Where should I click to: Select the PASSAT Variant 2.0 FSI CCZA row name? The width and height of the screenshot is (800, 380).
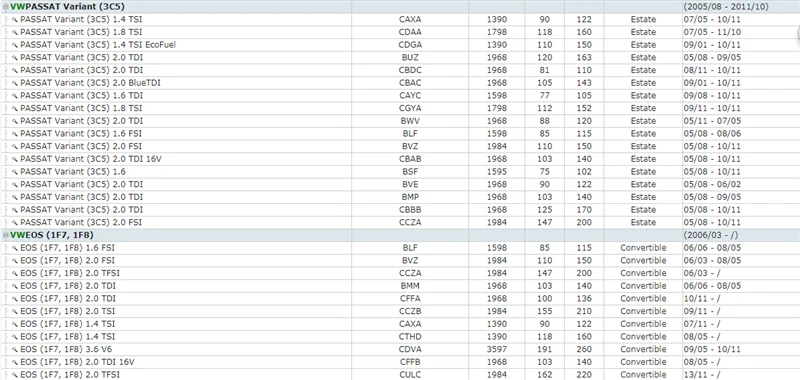point(81,222)
